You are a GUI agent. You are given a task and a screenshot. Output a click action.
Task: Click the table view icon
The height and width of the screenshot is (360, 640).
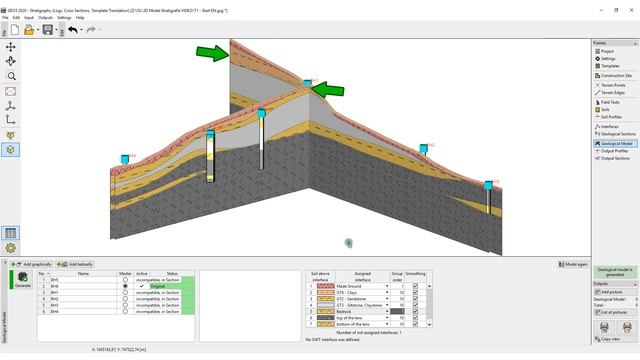[x=11, y=233]
